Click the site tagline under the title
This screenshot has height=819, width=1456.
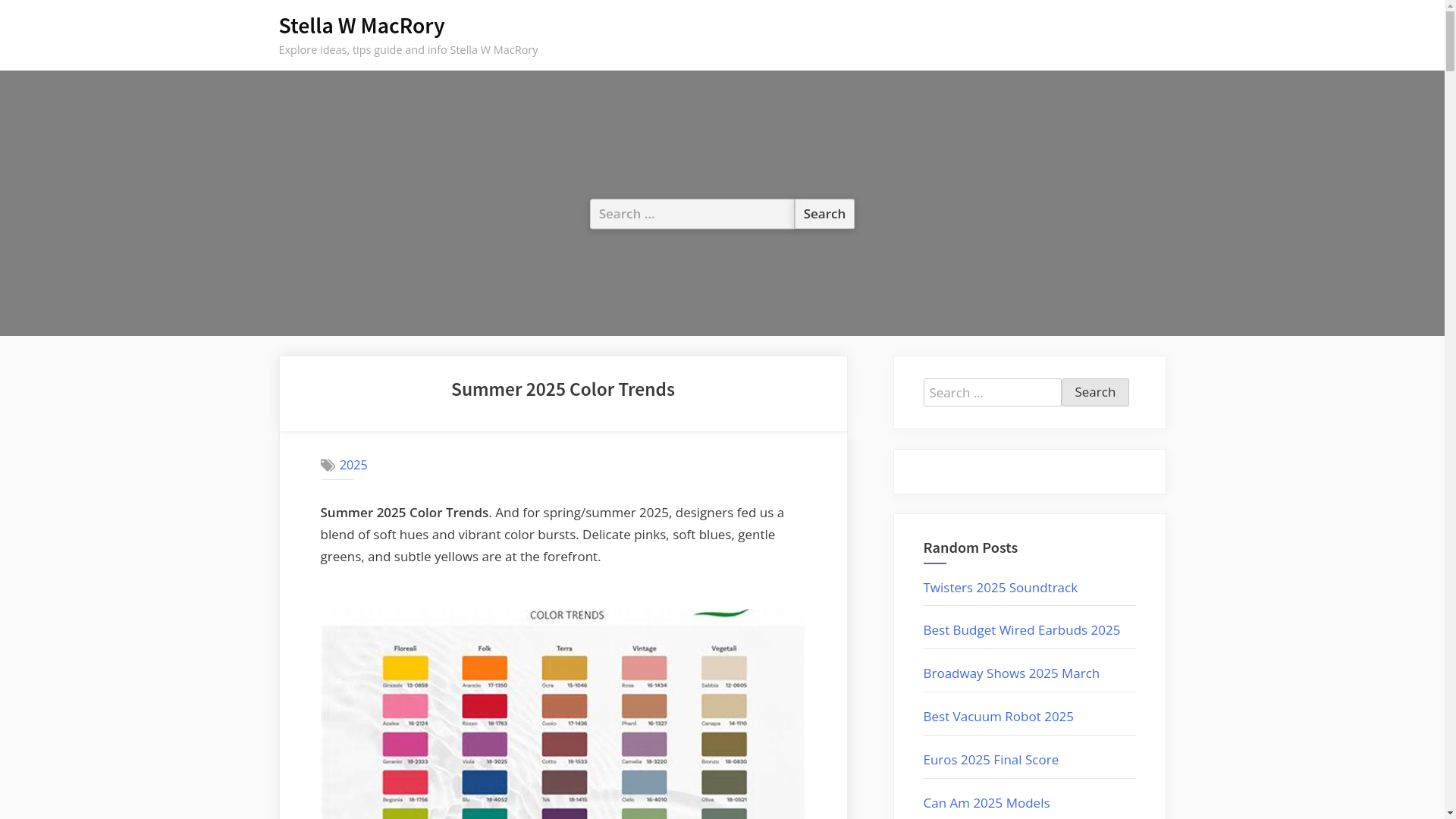coord(408,50)
